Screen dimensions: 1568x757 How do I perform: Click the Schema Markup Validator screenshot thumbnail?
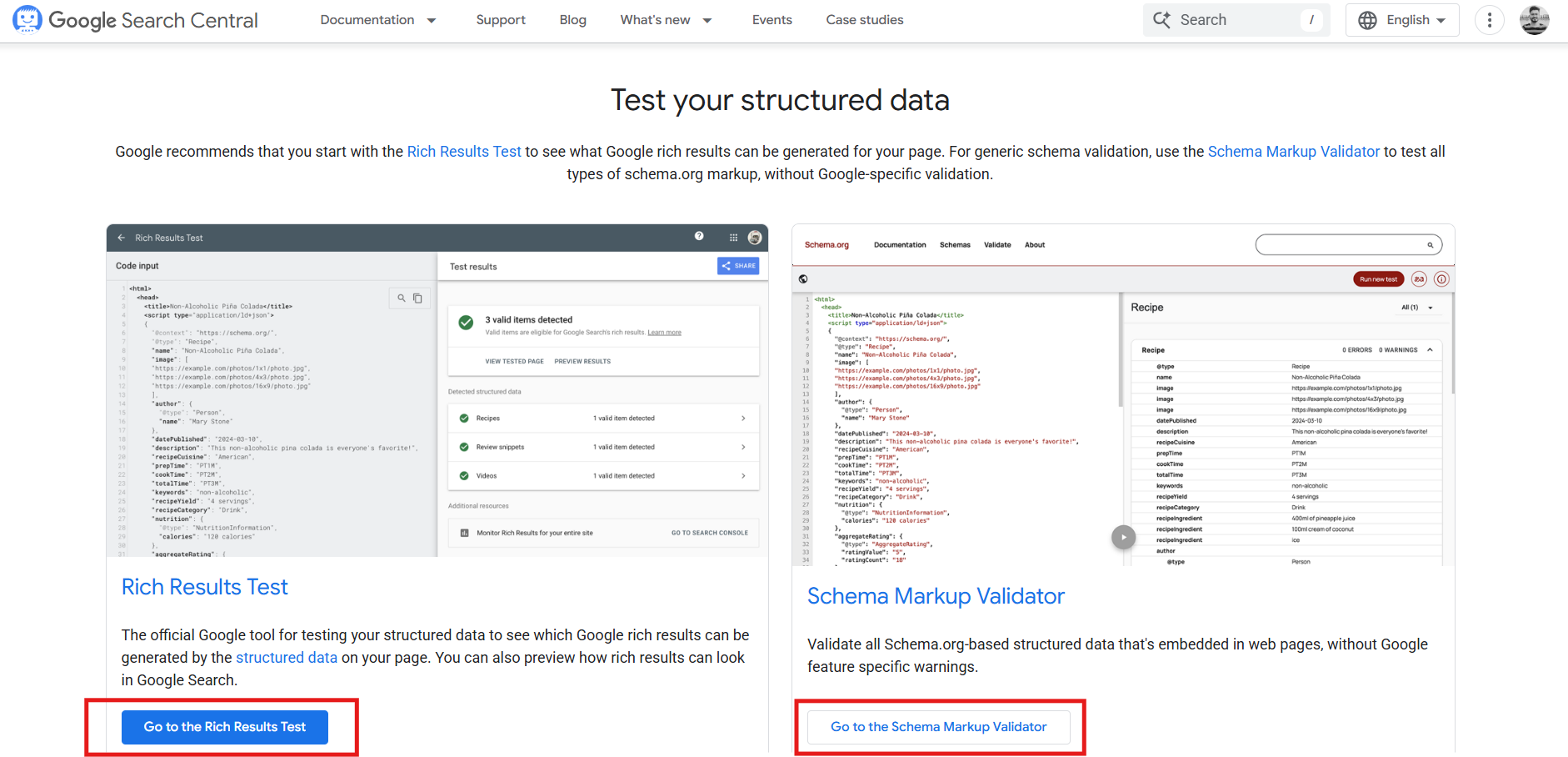(1123, 395)
